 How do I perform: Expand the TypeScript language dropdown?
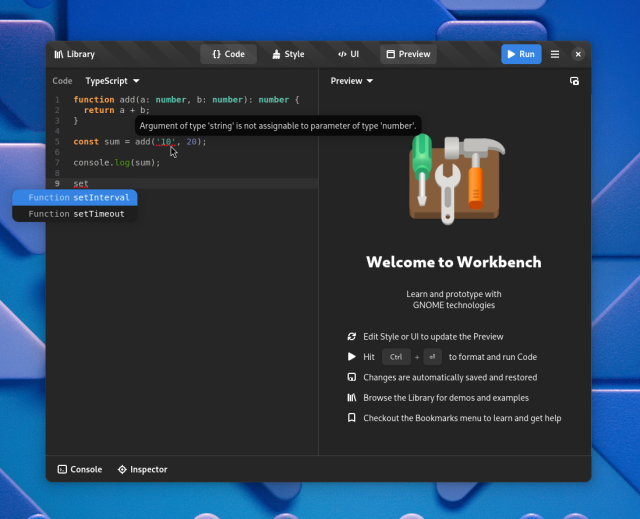(x=112, y=81)
